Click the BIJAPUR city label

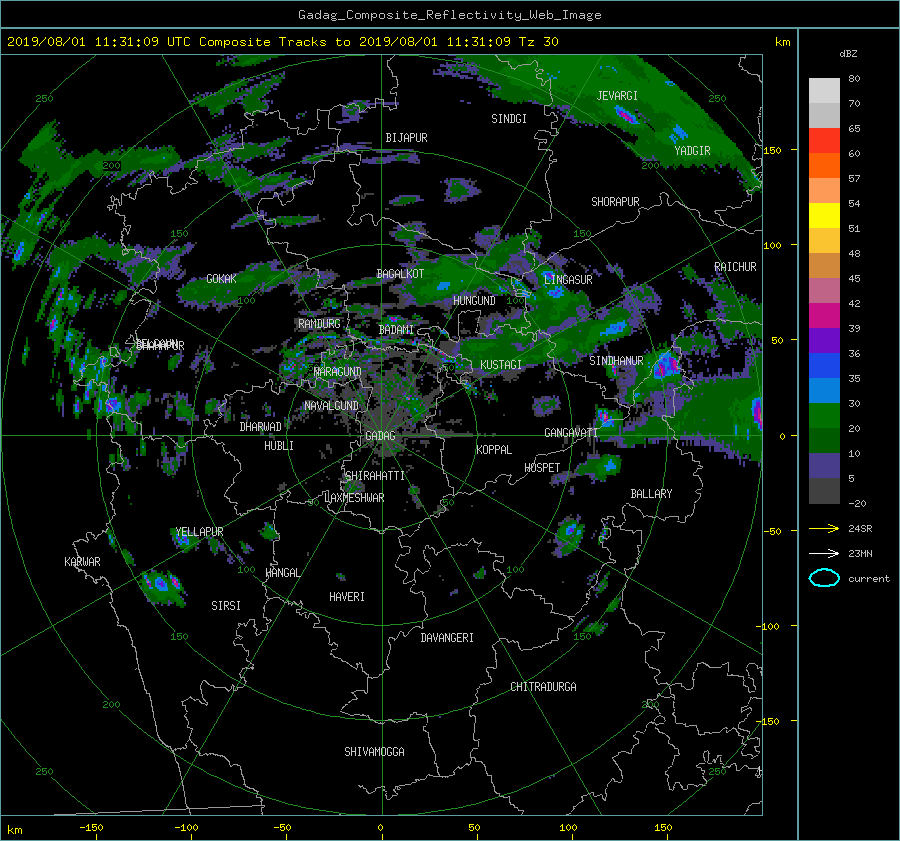[406, 138]
